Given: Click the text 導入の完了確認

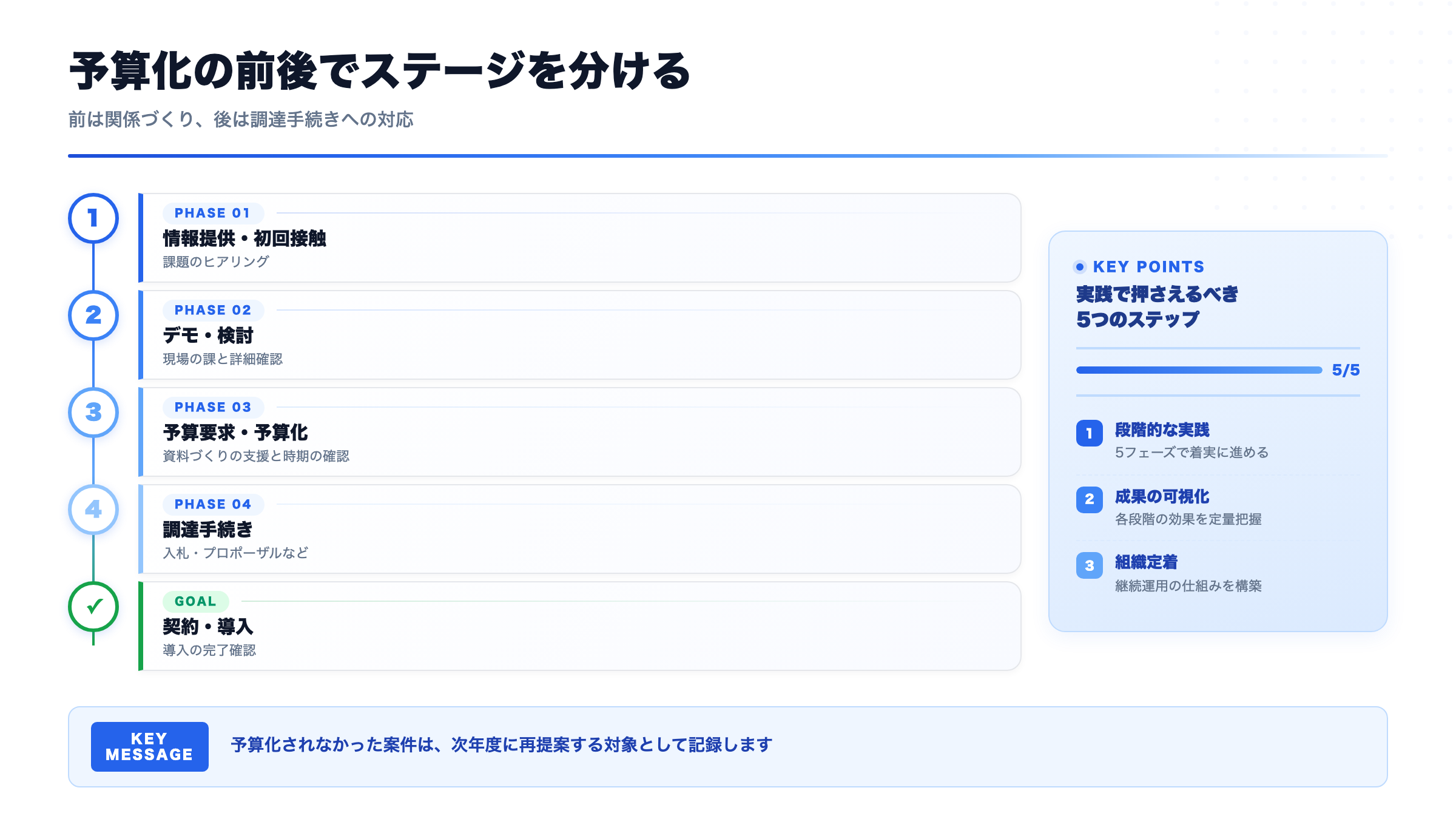Looking at the screenshot, I should click(209, 650).
